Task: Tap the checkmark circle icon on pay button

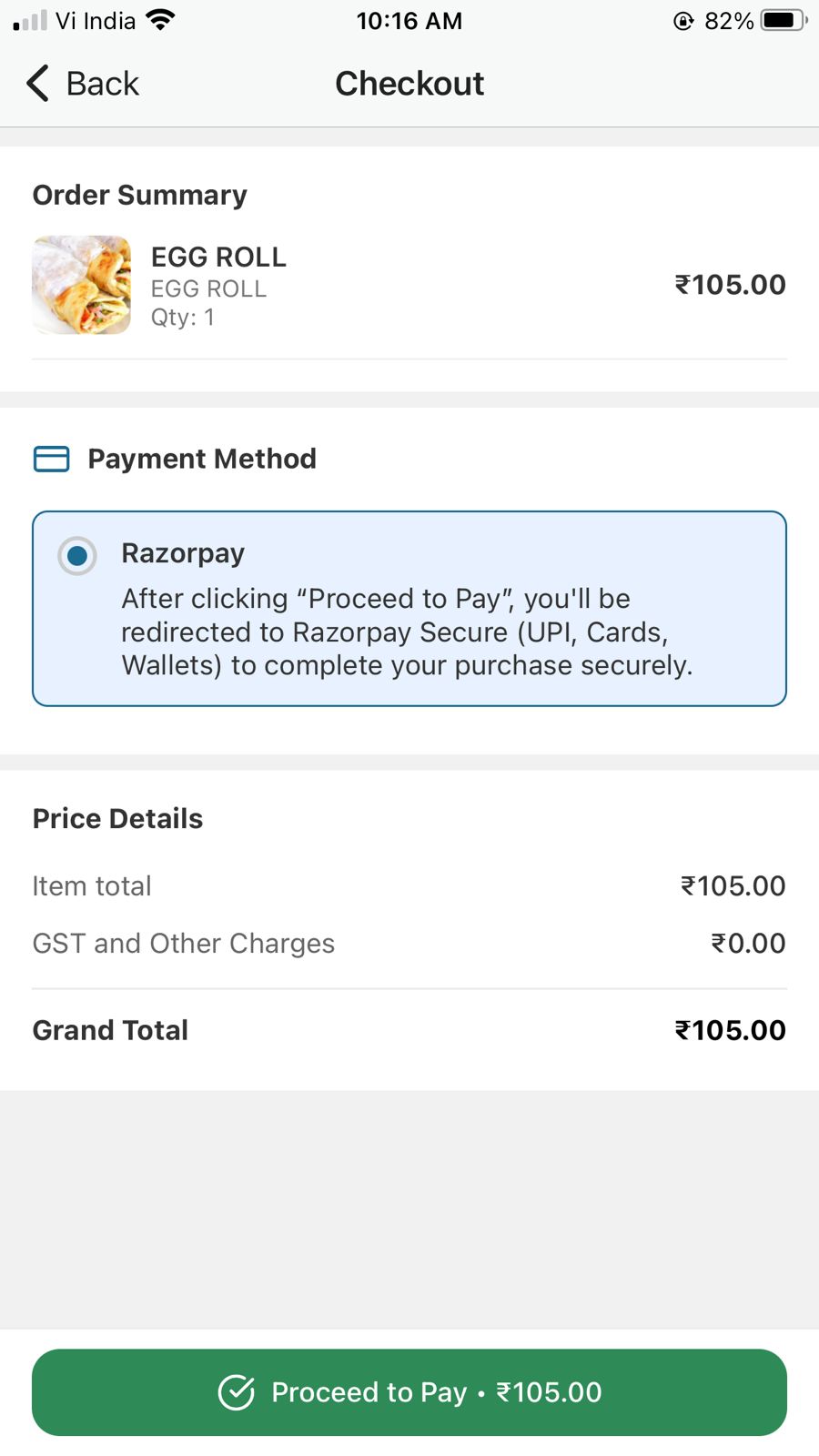Action: click(x=237, y=1392)
